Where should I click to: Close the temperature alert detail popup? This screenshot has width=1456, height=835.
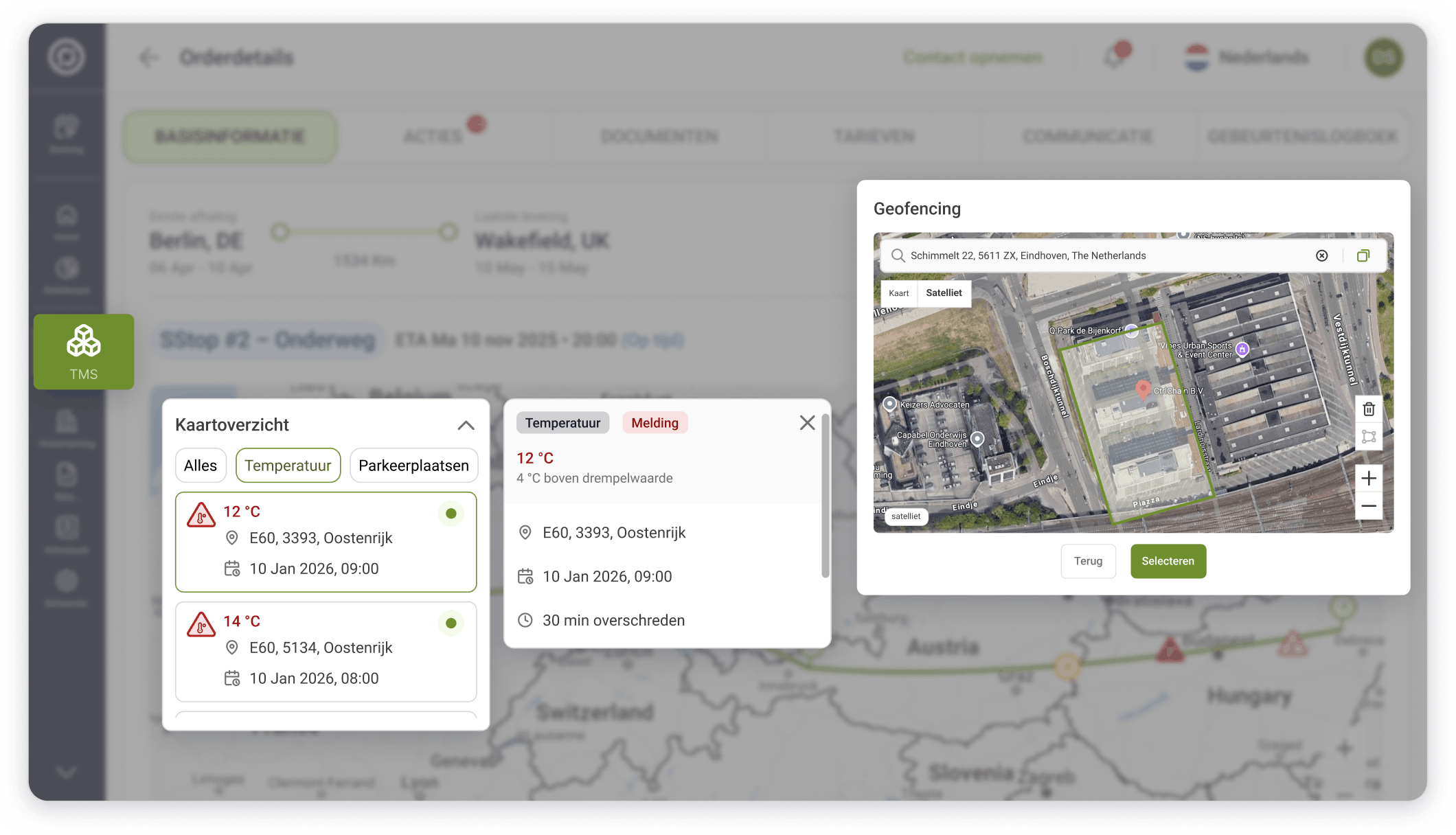click(x=807, y=423)
